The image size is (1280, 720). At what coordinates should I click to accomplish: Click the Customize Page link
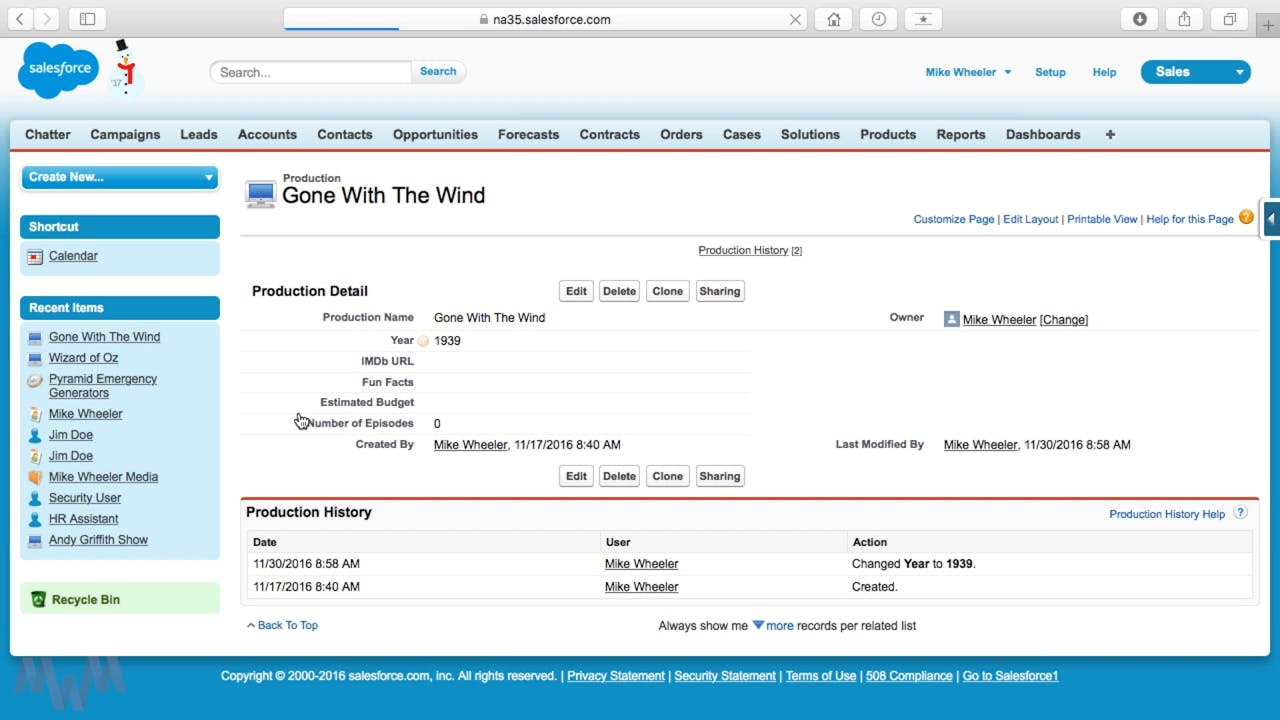click(954, 219)
